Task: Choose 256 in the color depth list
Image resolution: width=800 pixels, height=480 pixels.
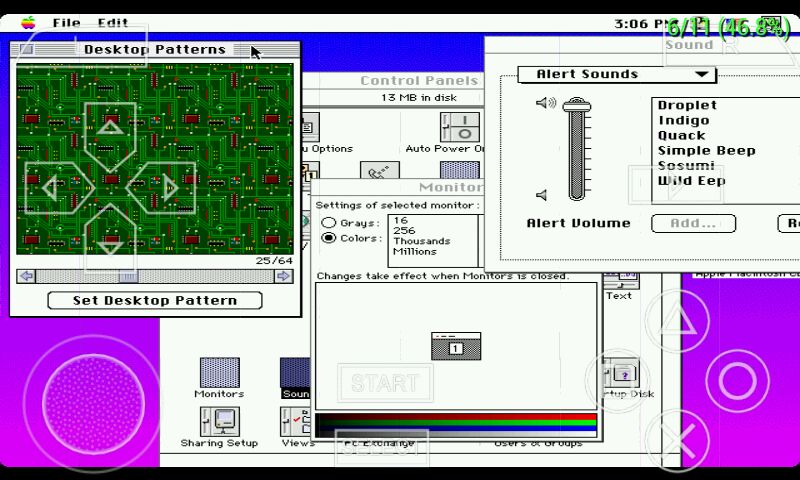Action: [404, 231]
